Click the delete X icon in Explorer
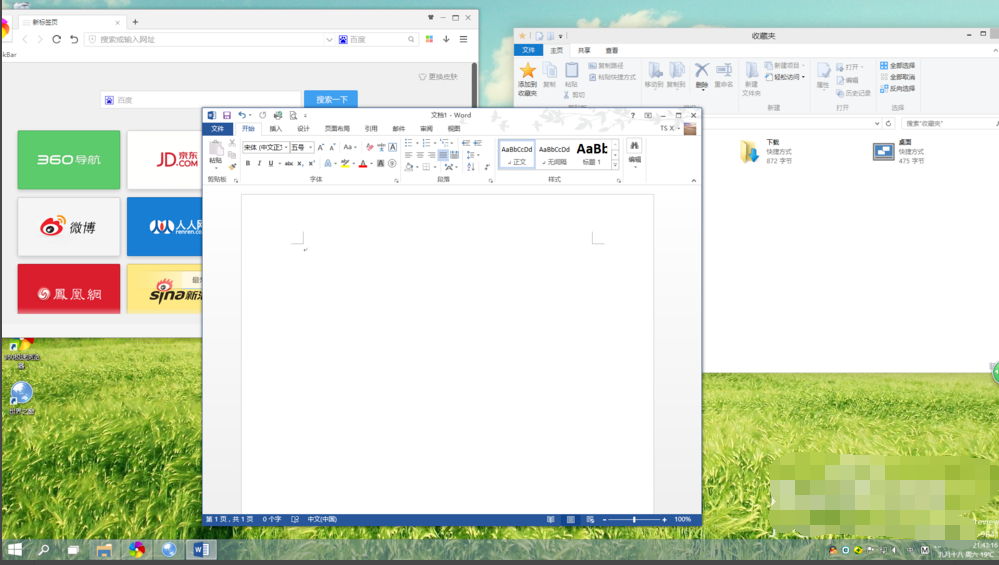Screen dimensions: 999x565 701,69
